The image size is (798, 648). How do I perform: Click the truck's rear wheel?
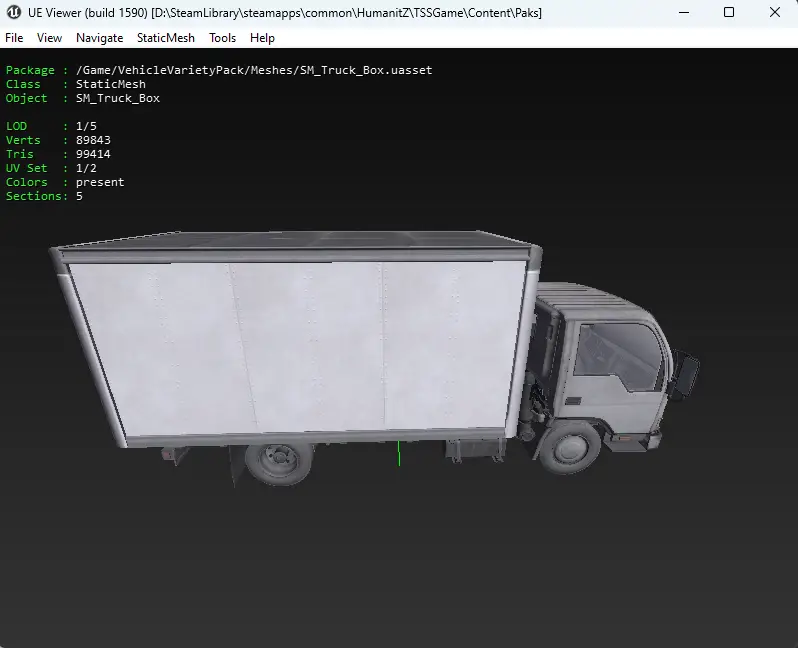tap(279, 462)
